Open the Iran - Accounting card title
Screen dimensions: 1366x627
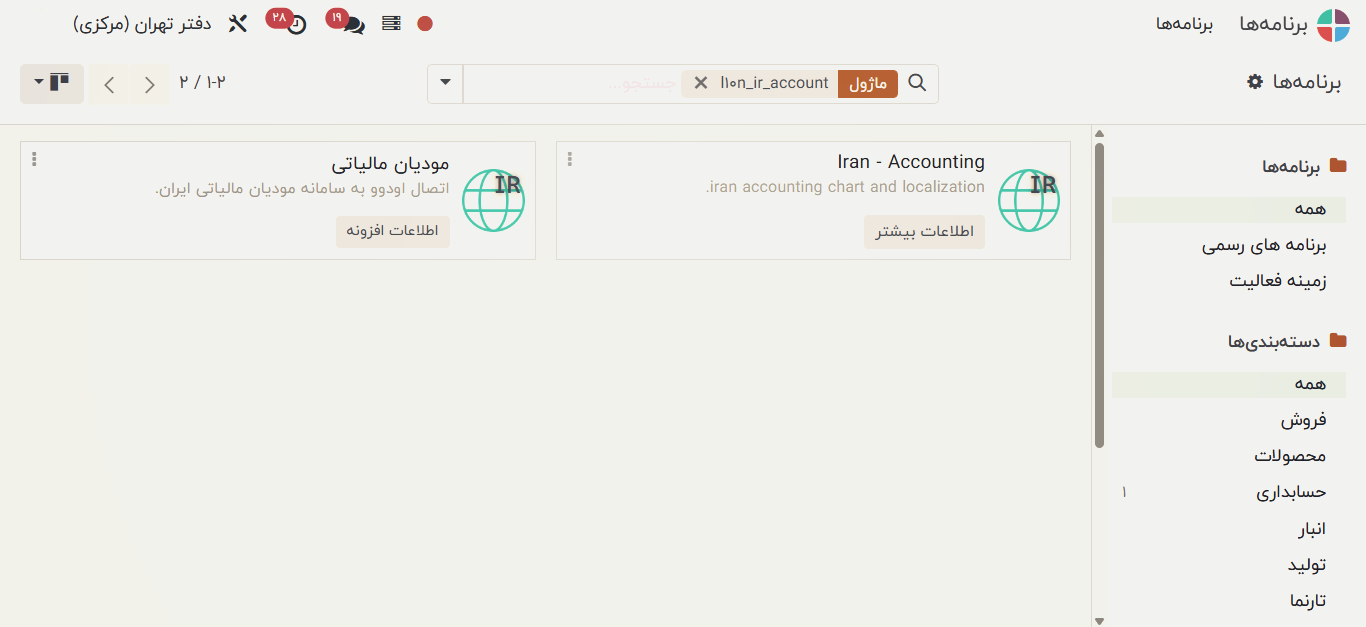(911, 162)
